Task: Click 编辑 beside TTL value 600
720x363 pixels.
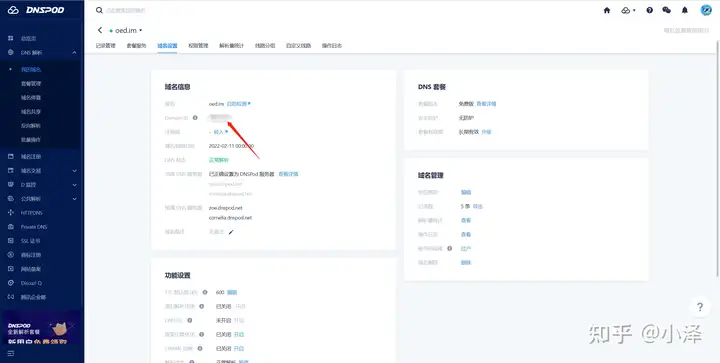Action: pos(232,292)
